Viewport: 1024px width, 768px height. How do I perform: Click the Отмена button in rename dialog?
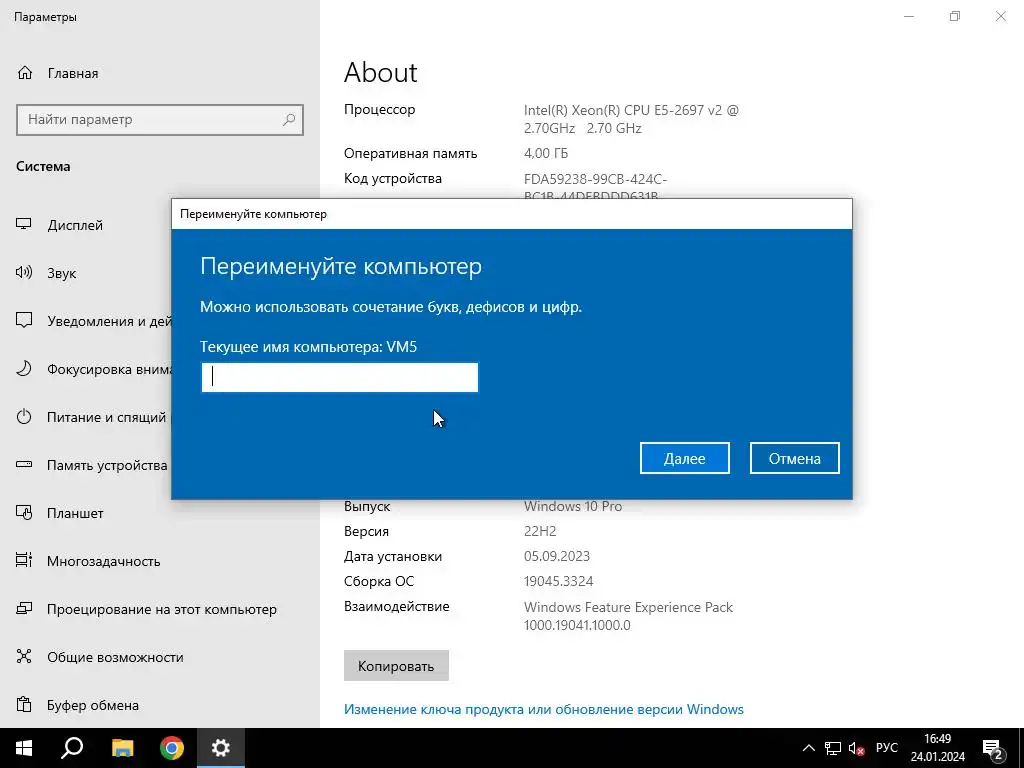(794, 458)
